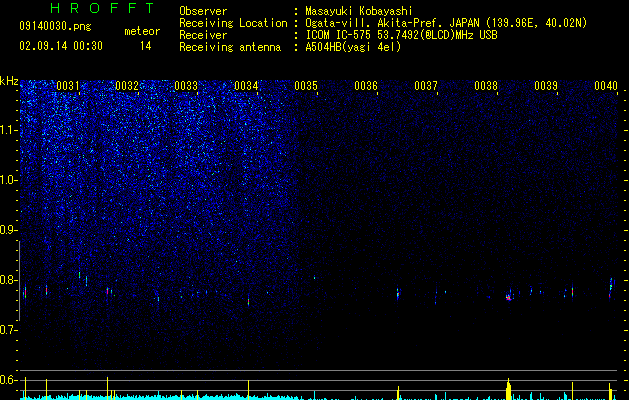Click the meteor echo near 0034 at 0.76 kHz
Image resolution: width=629 pixels, height=400 pixels.
point(248,301)
